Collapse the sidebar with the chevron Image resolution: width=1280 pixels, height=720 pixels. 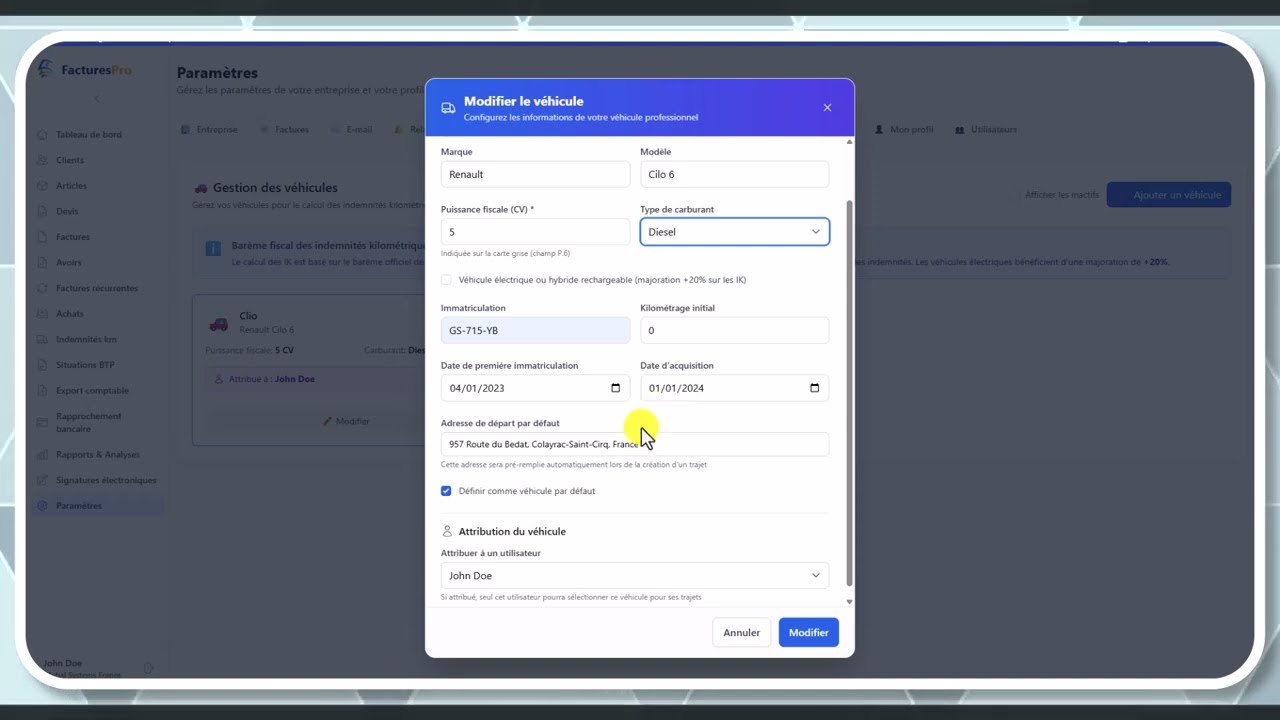pyautogui.click(x=97, y=99)
